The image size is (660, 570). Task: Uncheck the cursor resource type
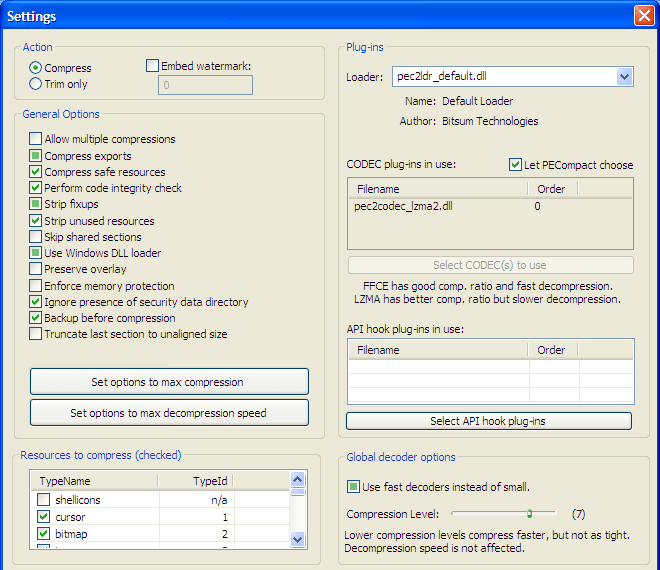[43, 517]
